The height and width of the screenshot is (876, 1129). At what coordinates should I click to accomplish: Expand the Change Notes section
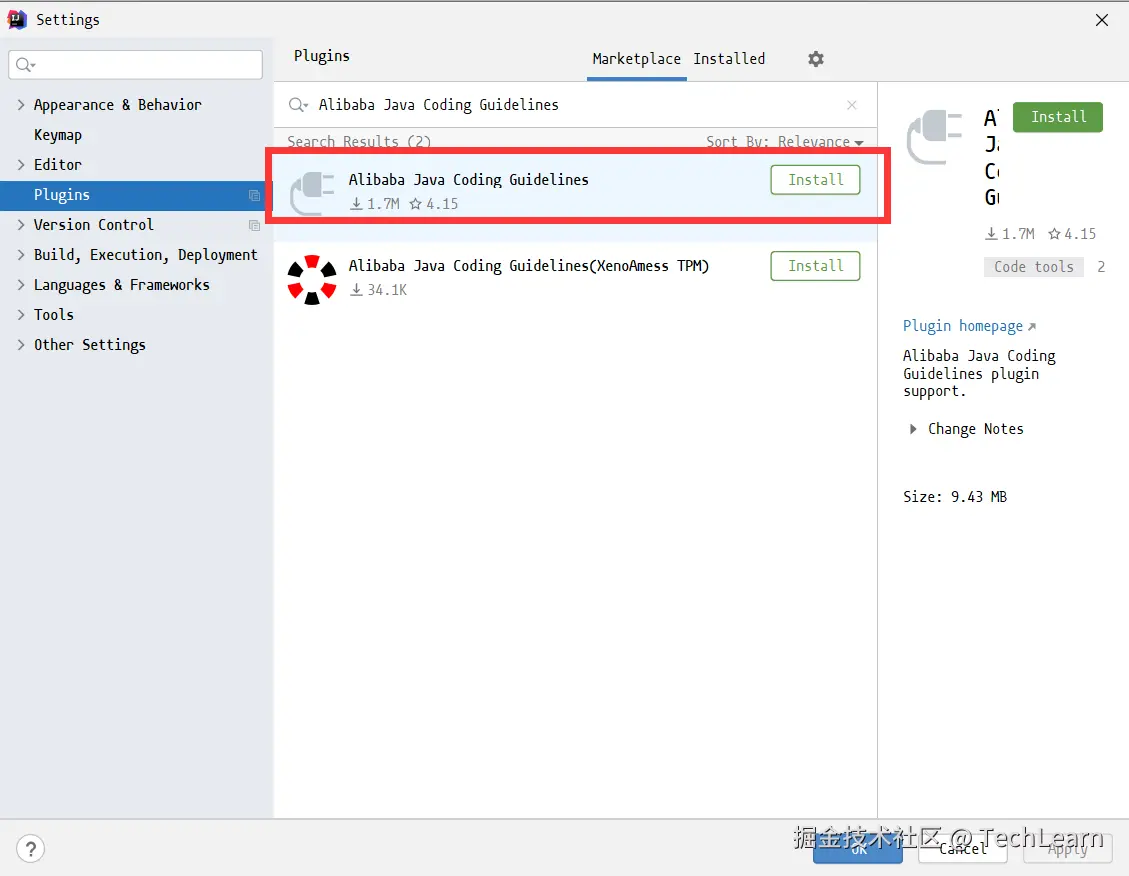pos(913,429)
